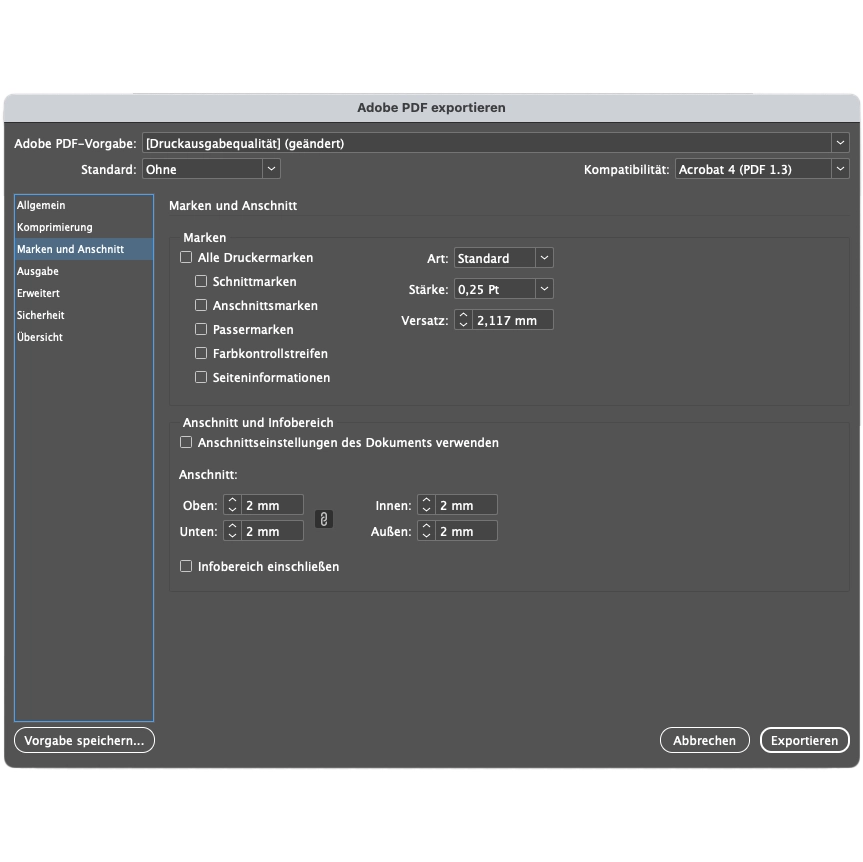Screen dimensions: 863x862
Task: Click the Außen bleed value field
Action: click(467, 531)
